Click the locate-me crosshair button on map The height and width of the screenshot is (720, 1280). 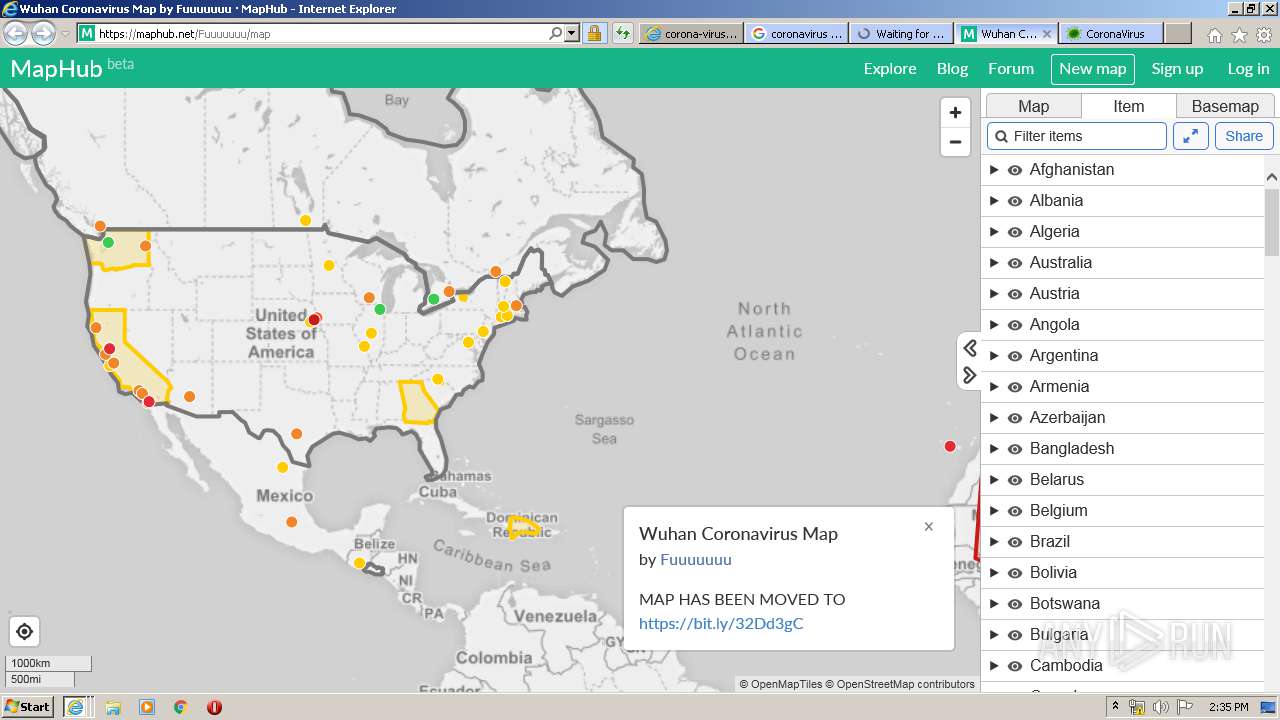[25, 632]
